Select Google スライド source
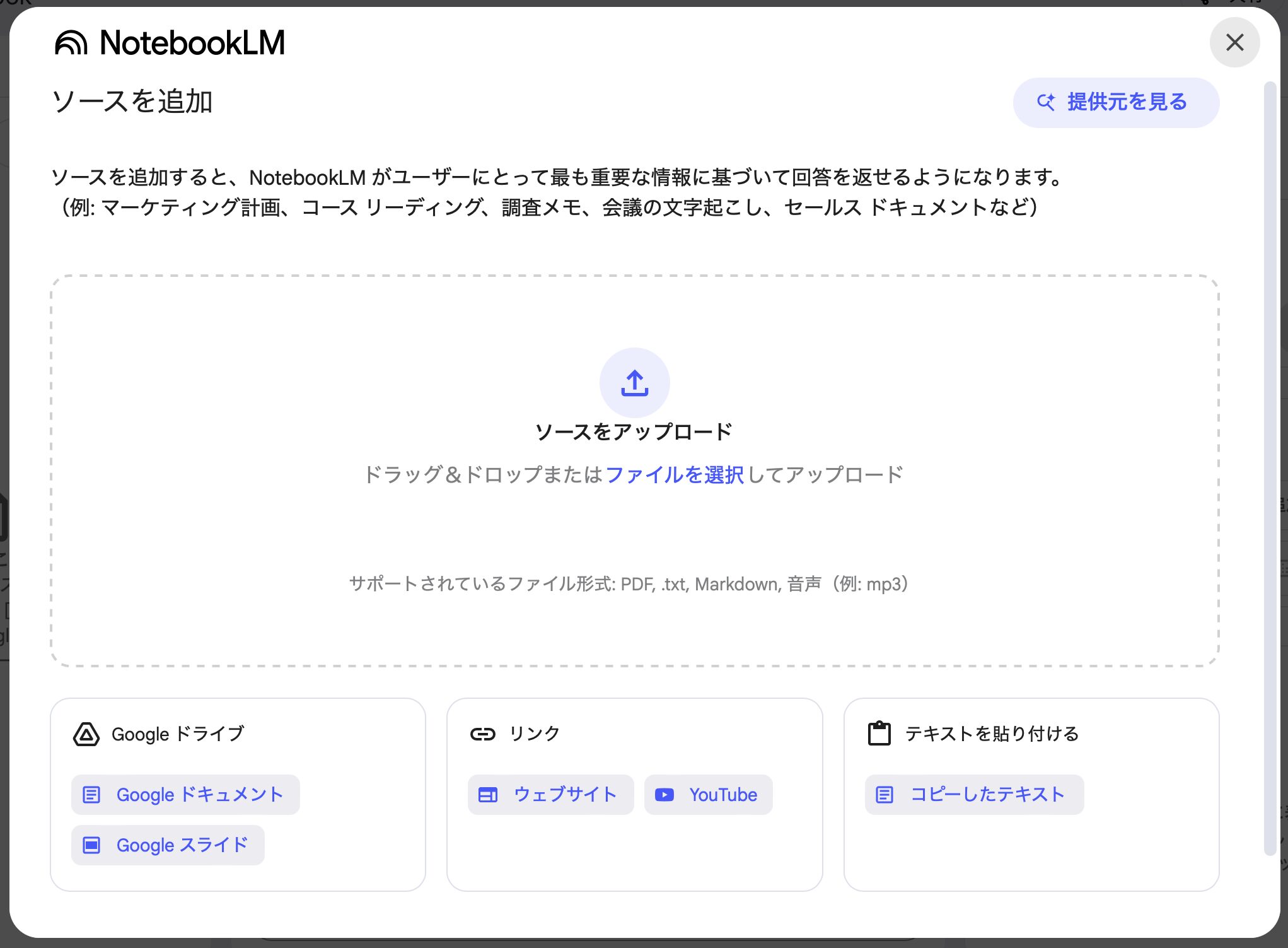1288x948 pixels. click(168, 845)
